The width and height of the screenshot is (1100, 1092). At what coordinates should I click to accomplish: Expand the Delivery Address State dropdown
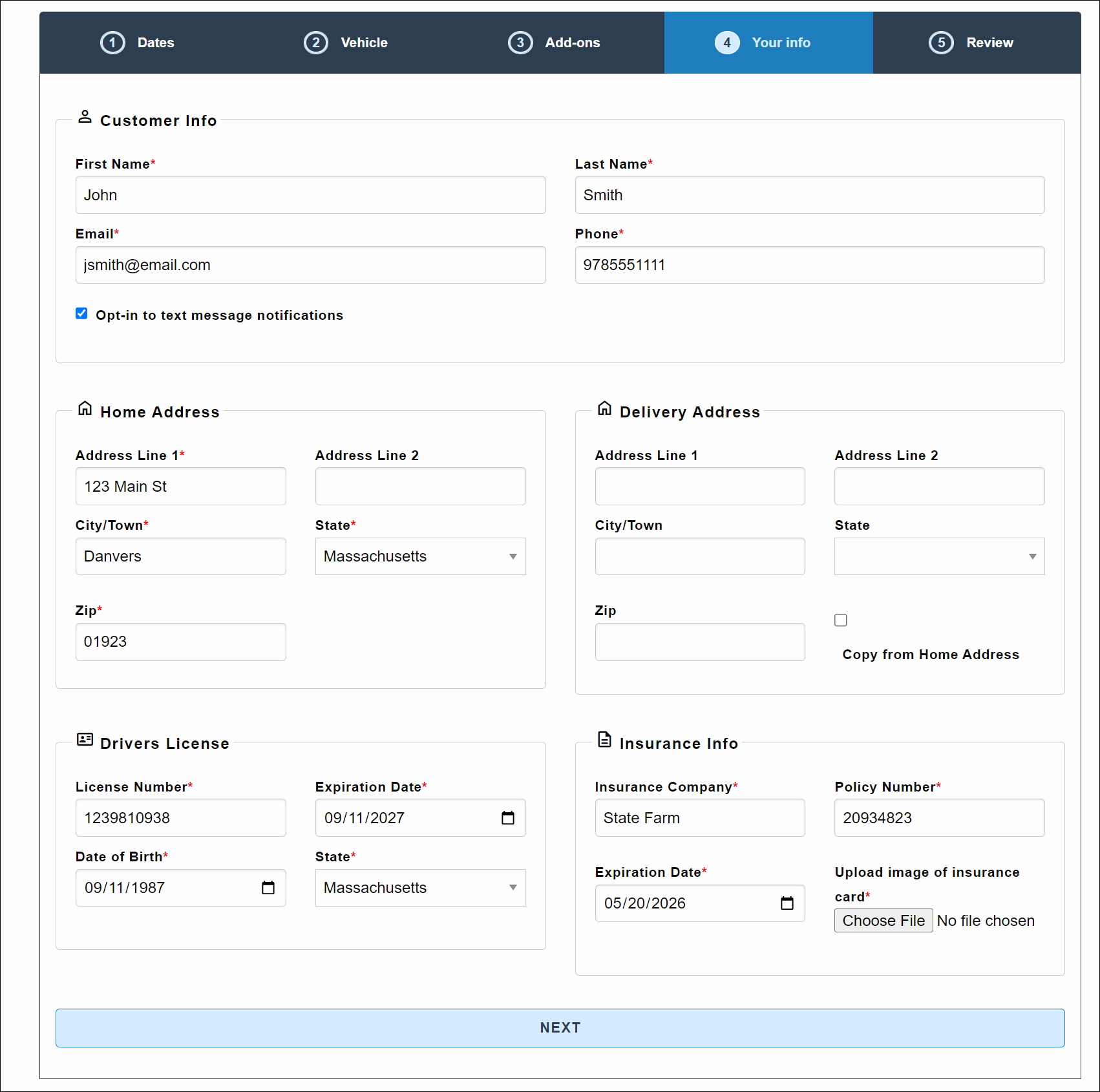tap(939, 556)
